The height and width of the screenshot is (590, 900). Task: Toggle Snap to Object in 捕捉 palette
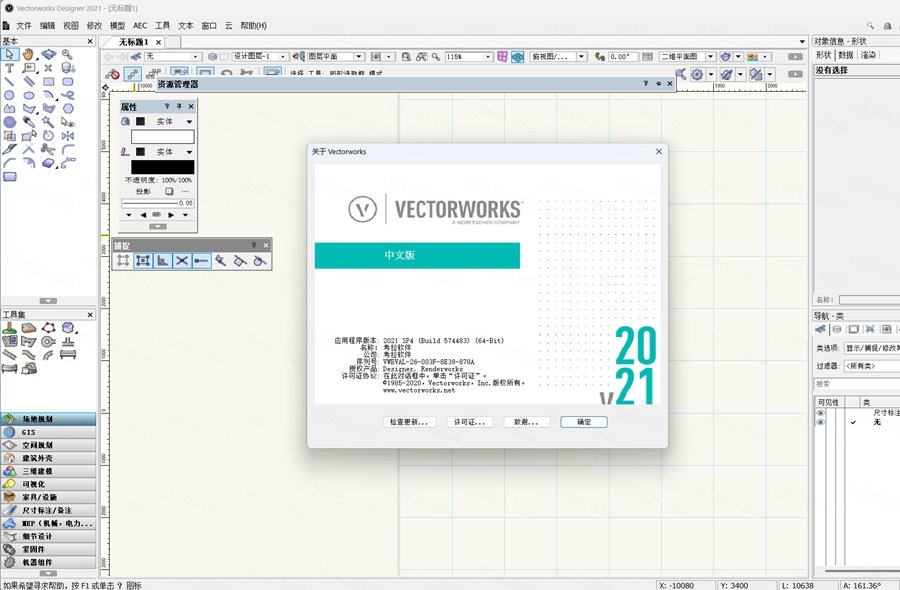click(143, 261)
